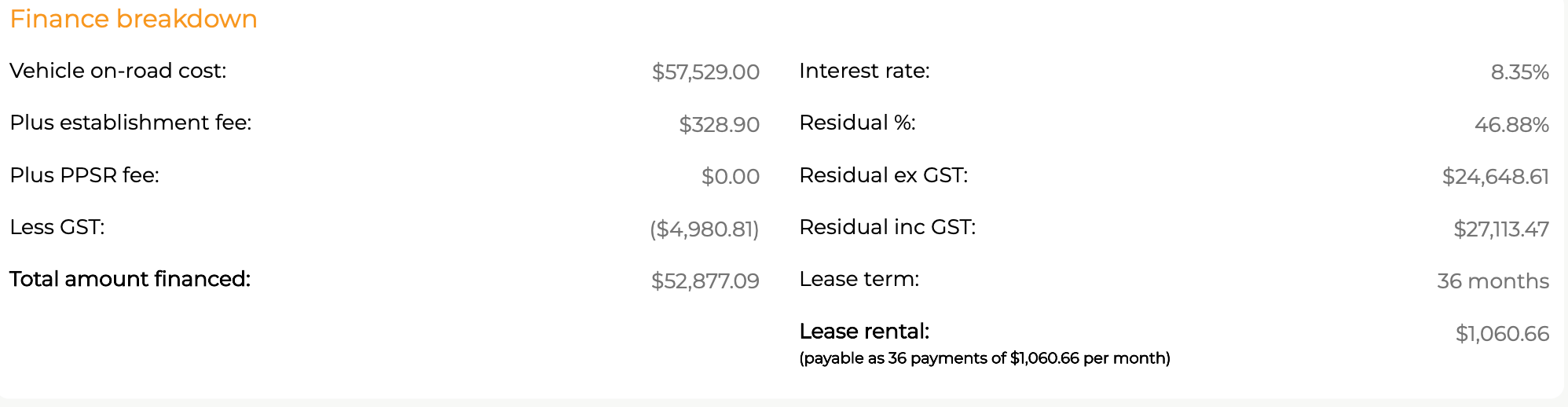This screenshot has width=1568, height=407.
Task: Click the $27,113.47 residual inc GST value
Action: tap(1500, 229)
